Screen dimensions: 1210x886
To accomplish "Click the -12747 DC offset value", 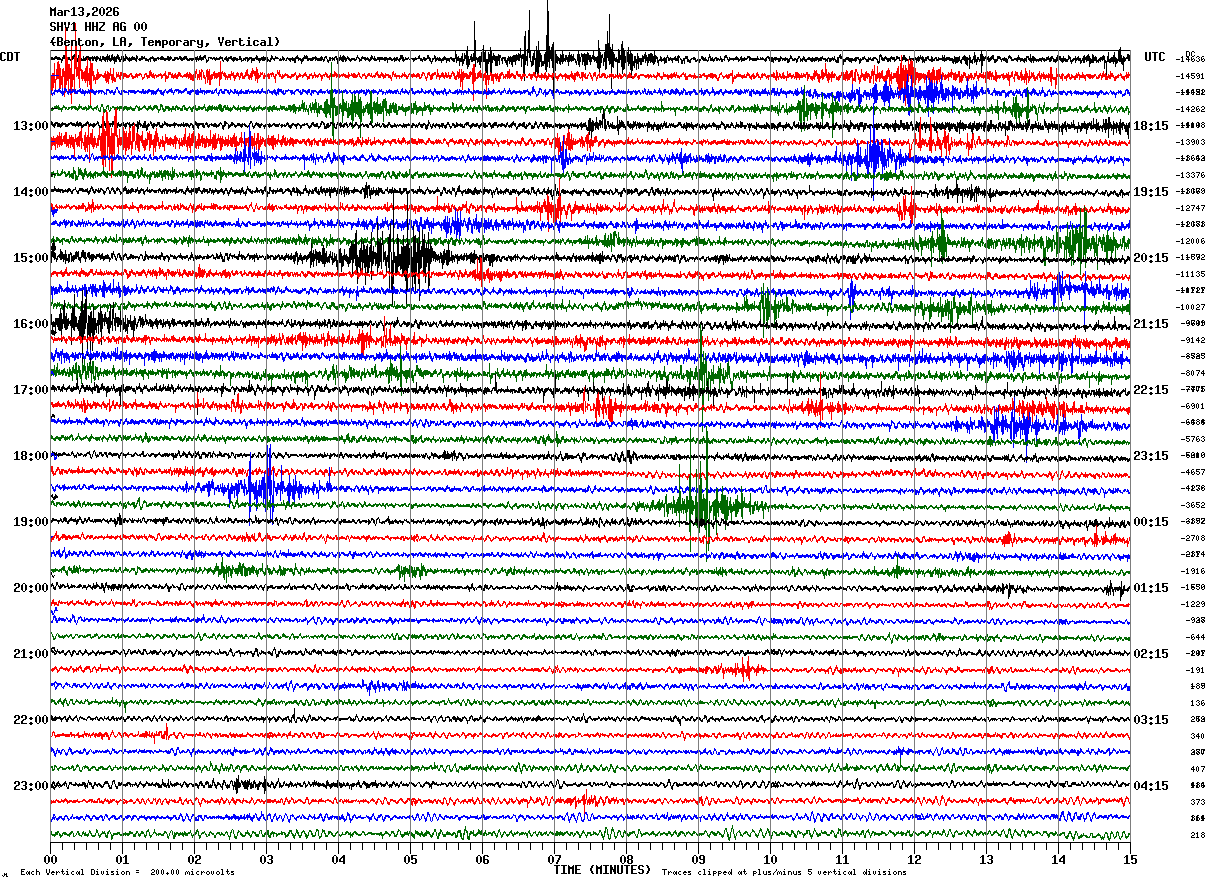I will [1190, 208].
